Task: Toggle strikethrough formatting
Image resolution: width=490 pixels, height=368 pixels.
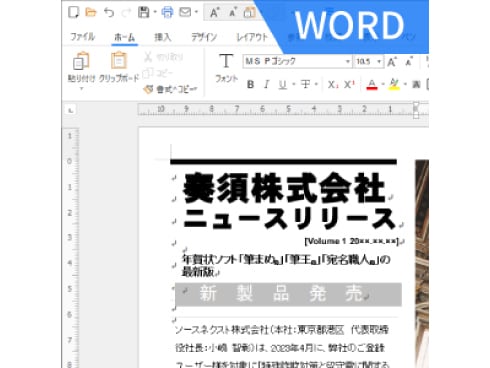Action: 305,85
